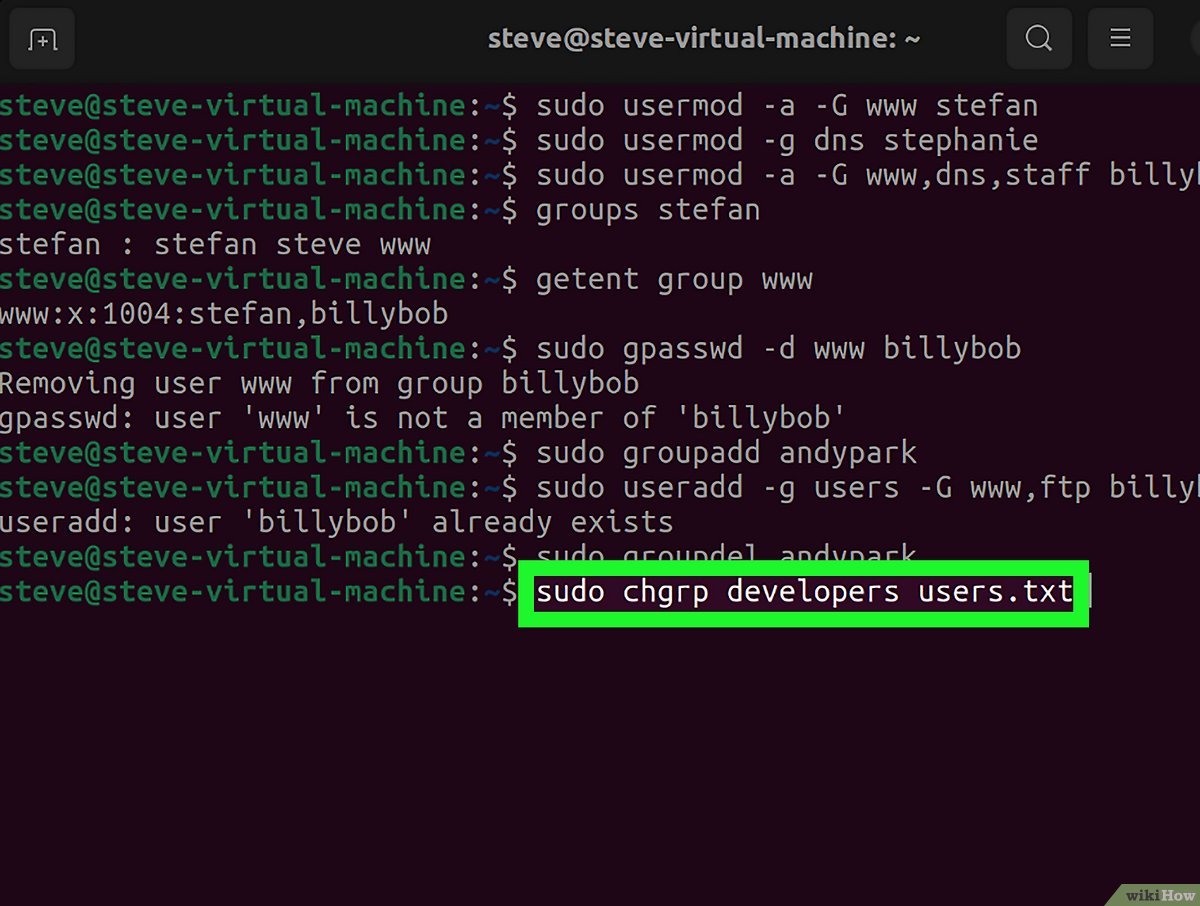Click the 'groups stefan' command
The width and height of the screenshot is (1200, 906).
[x=648, y=210]
